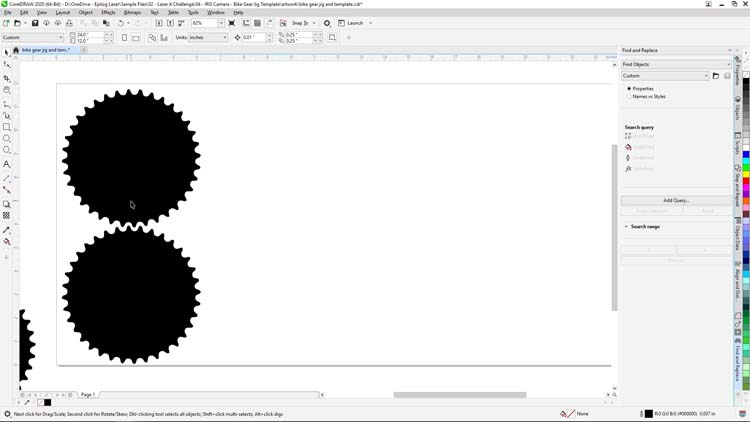Screen dimensions: 750x422
Task: Open the File menu
Action: (8, 12)
